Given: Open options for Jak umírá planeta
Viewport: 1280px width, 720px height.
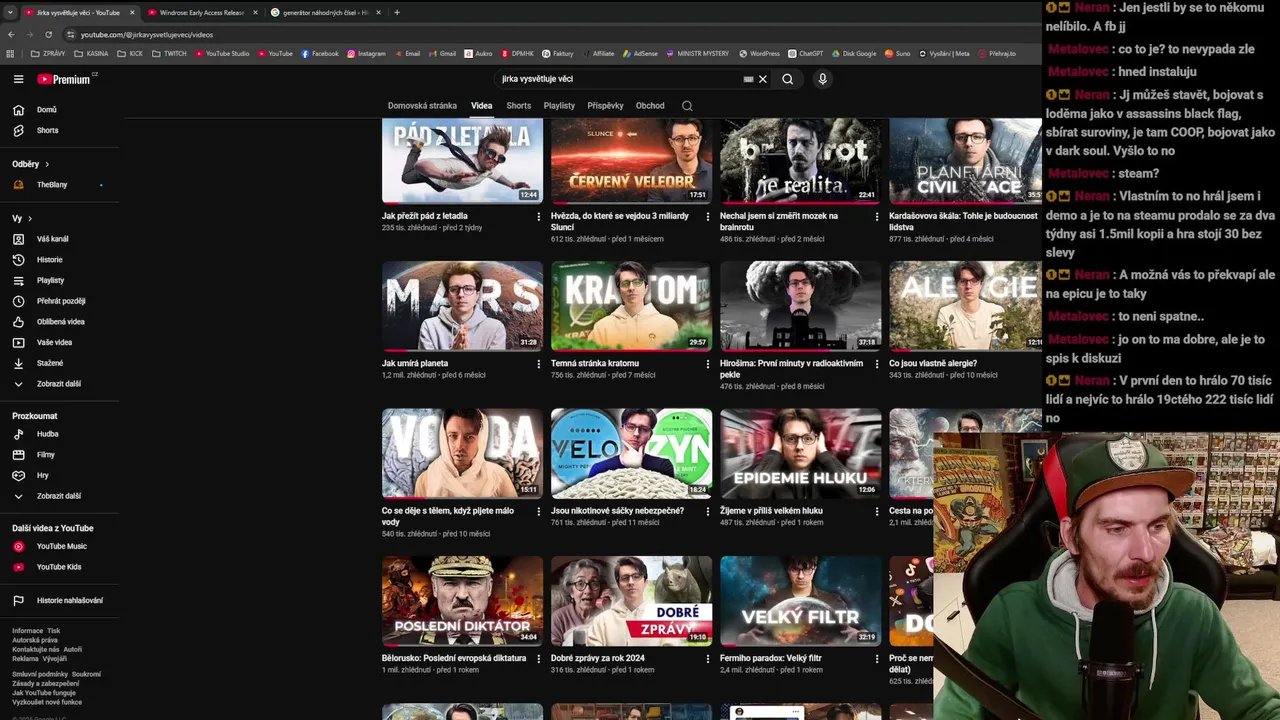Looking at the screenshot, I should 538,364.
